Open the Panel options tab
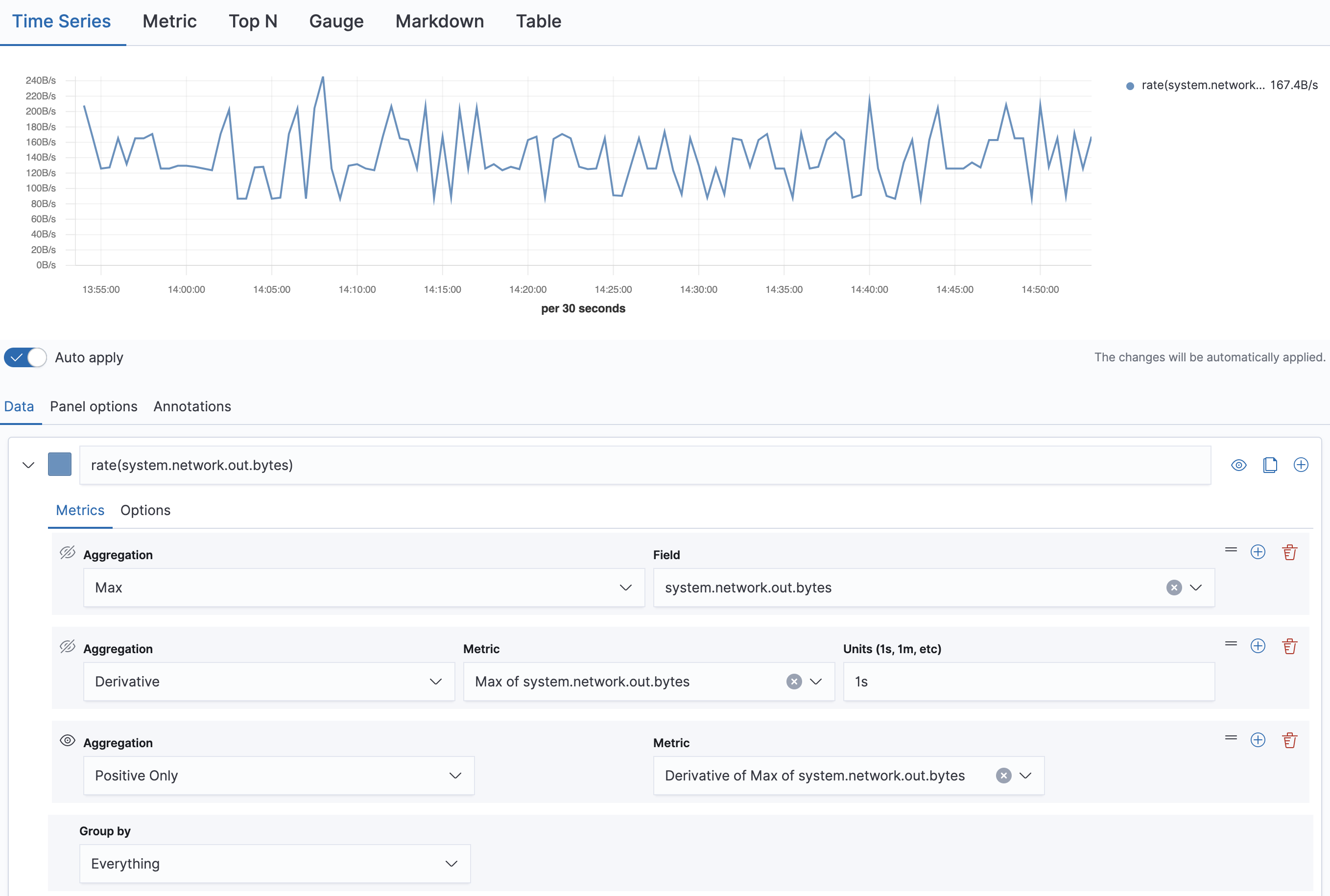 93,406
